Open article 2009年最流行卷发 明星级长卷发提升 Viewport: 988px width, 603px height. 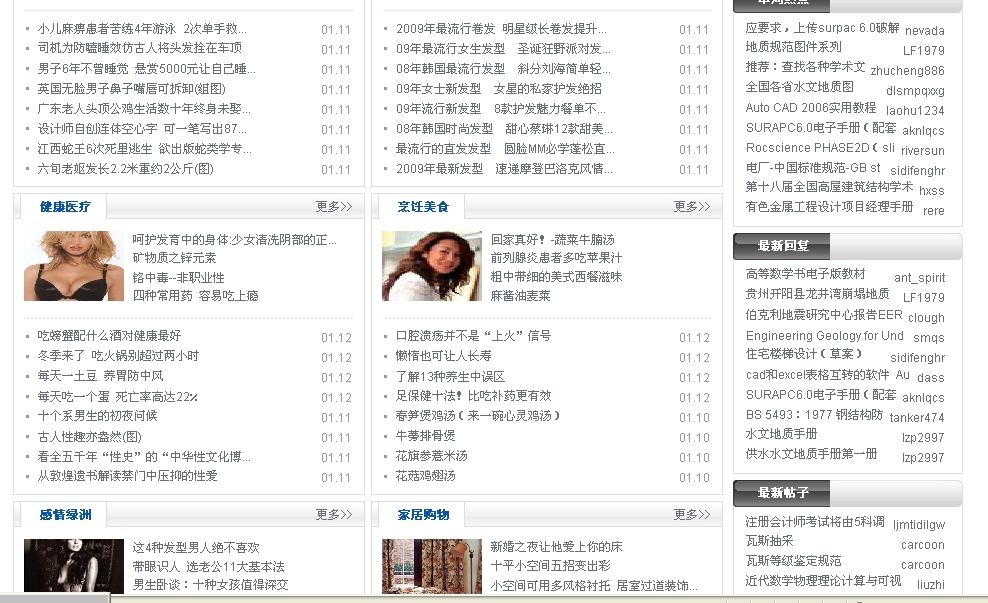coord(501,29)
